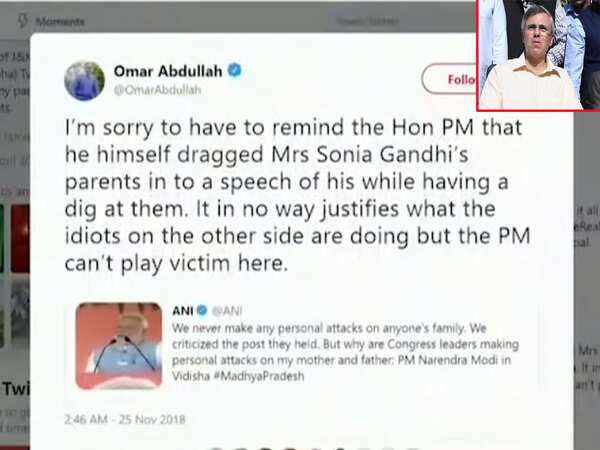Click the dimmed background right of the tweet
Screen dimensions: 600x450
point(587,268)
